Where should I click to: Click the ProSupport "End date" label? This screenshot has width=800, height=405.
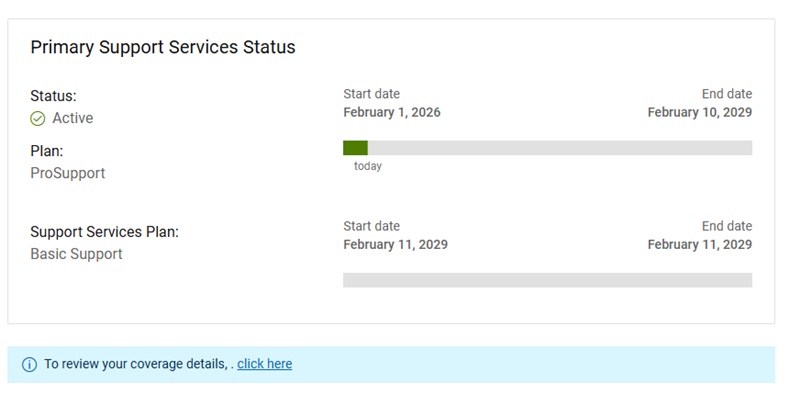tap(727, 94)
